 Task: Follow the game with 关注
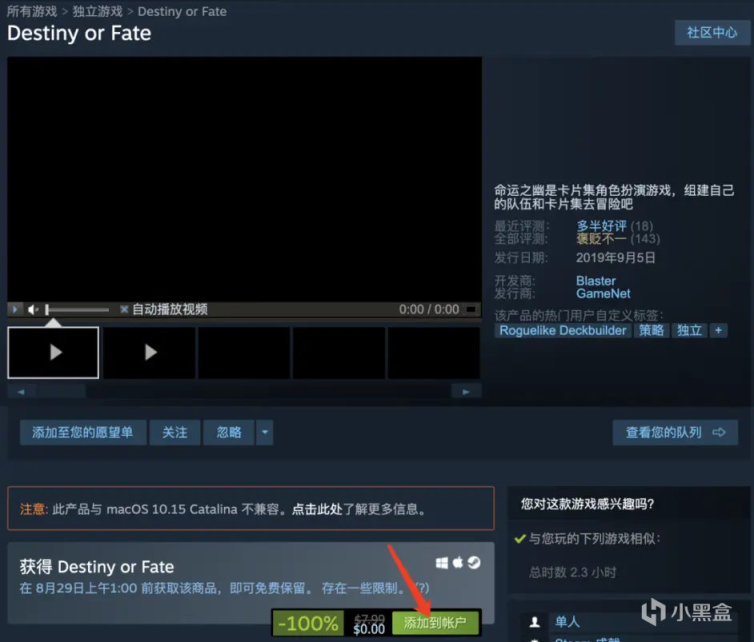click(175, 432)
